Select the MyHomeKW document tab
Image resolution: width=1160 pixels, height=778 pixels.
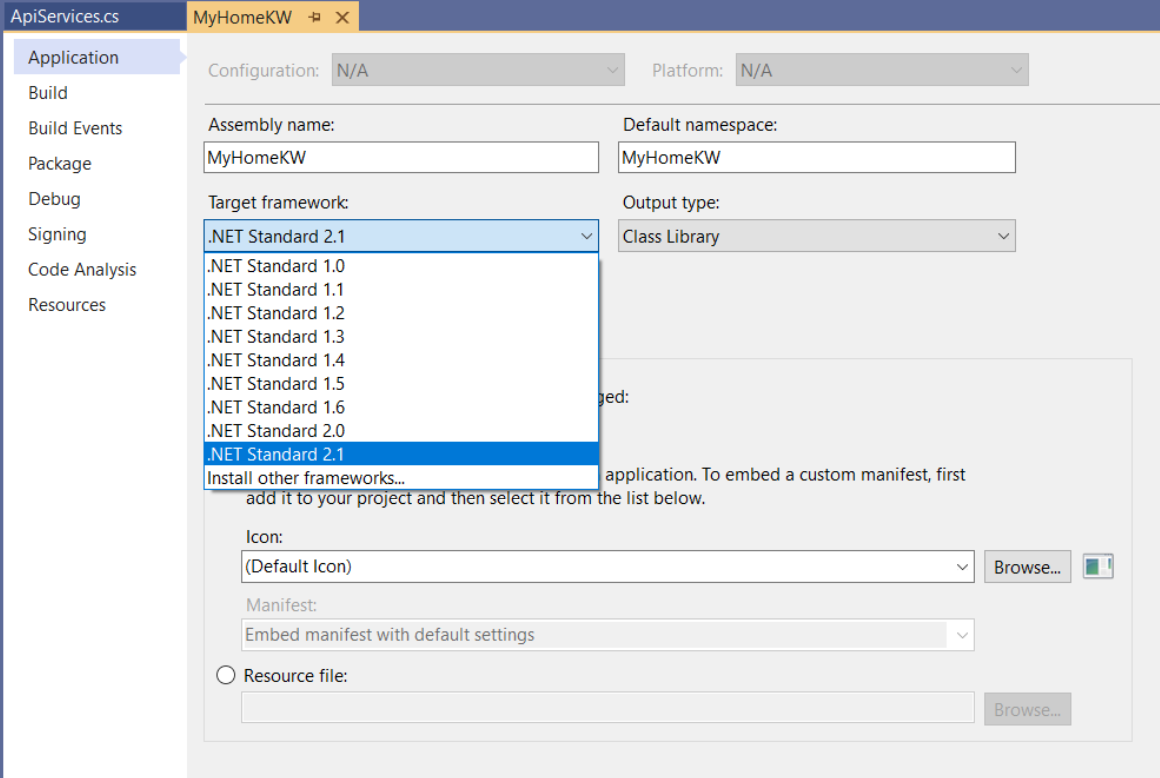pos(242,17)
